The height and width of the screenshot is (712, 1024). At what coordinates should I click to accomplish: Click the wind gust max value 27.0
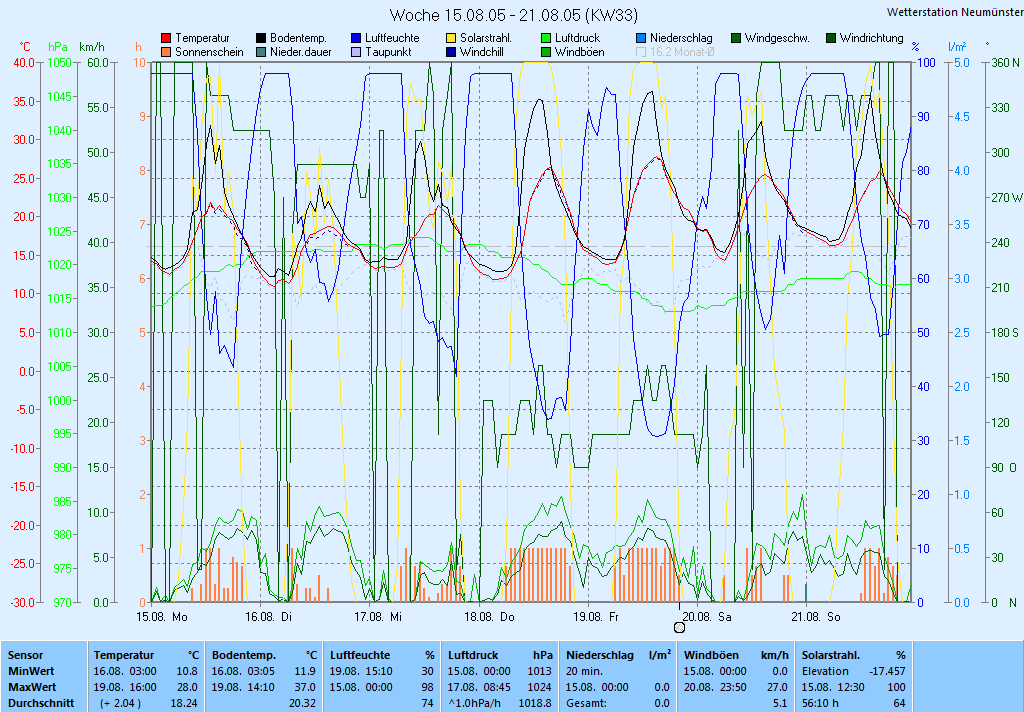coord(777,687)
